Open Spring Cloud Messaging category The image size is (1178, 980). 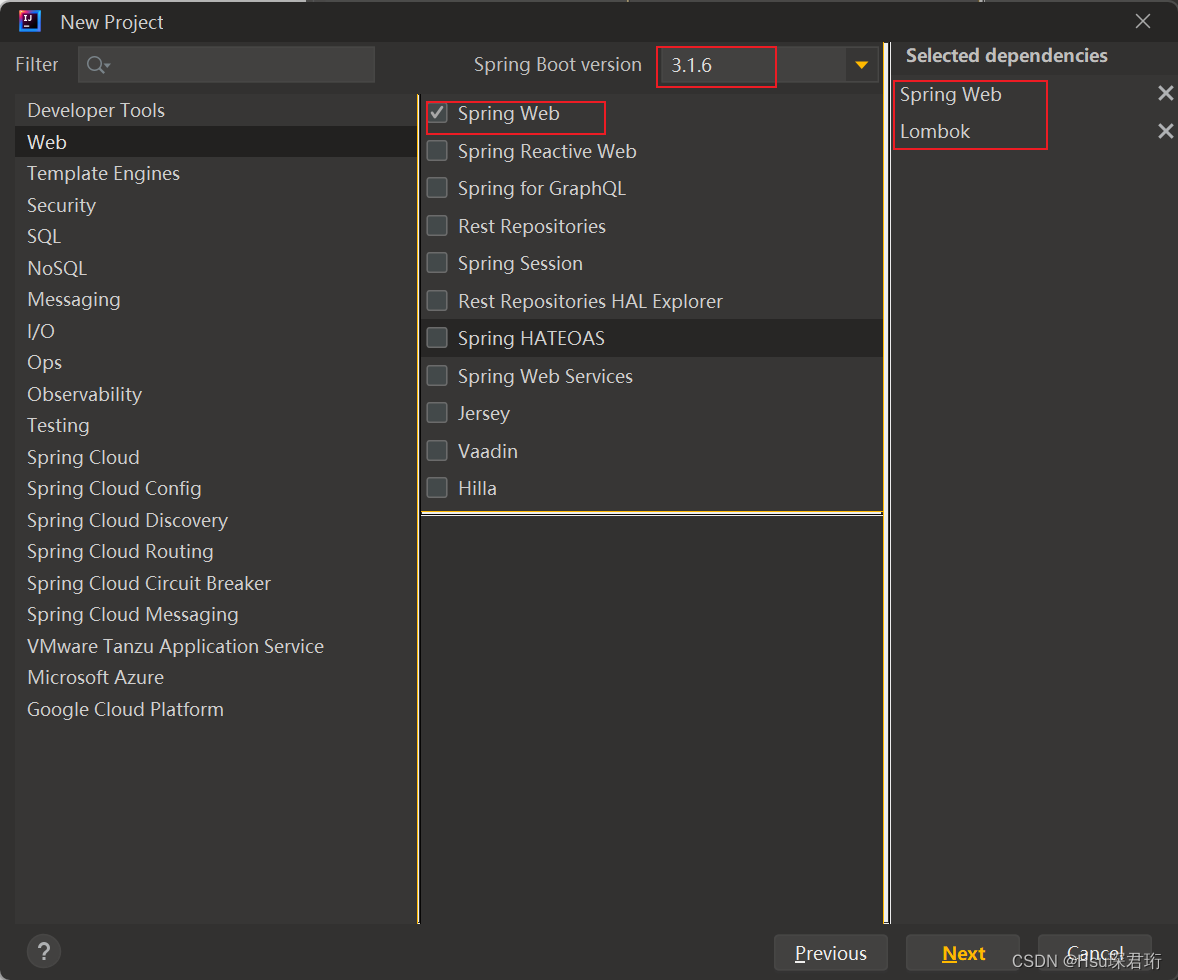216,616
